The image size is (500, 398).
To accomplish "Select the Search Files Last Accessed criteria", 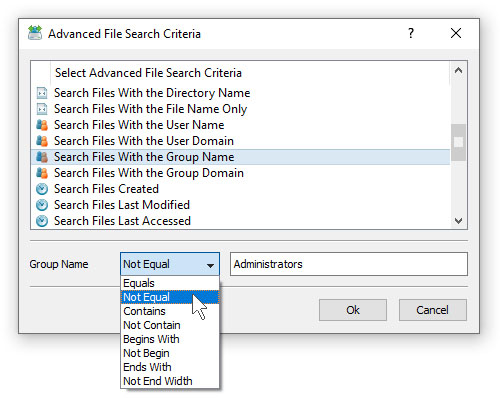I will click(x=240, y=221).
